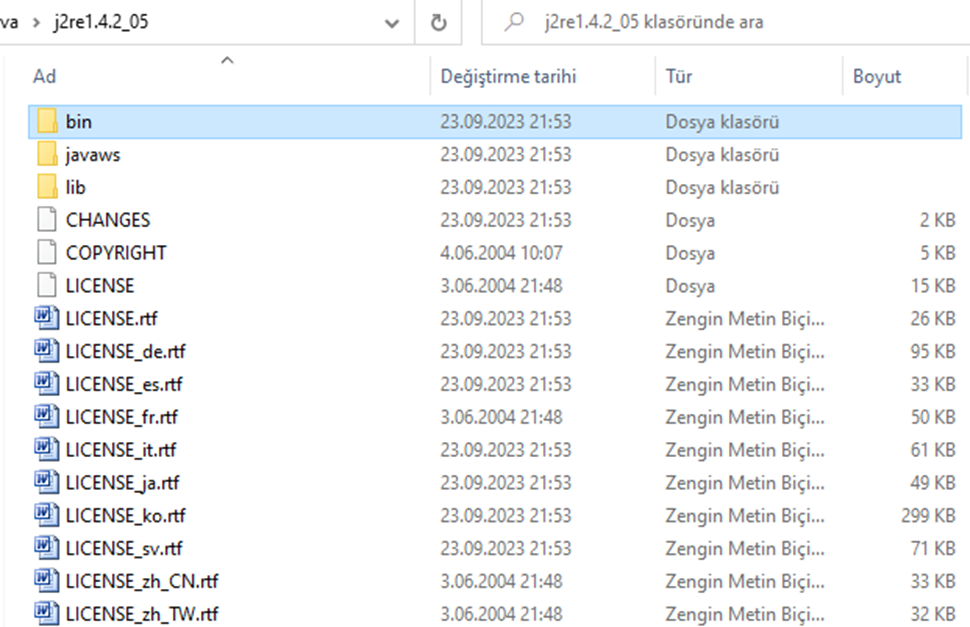The width and height of the screenshot is (970, 627).
Task: Click the bin folder icon
Action: tap(47, 121)
